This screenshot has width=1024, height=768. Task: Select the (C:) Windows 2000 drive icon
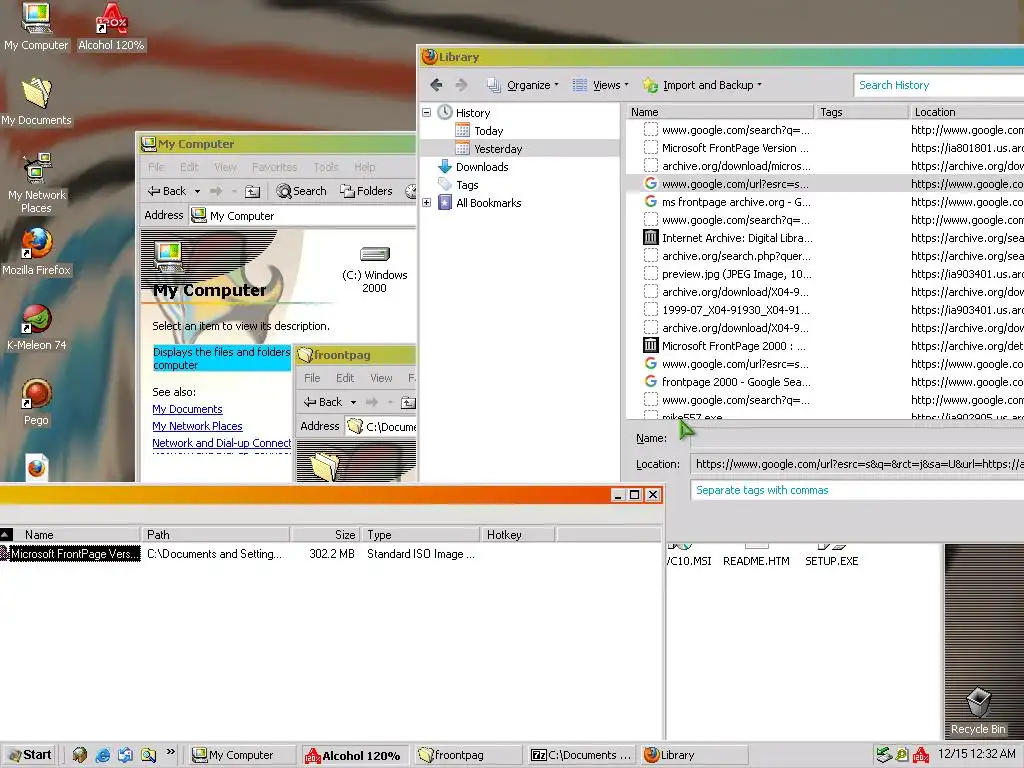click(x=374, y=270)
